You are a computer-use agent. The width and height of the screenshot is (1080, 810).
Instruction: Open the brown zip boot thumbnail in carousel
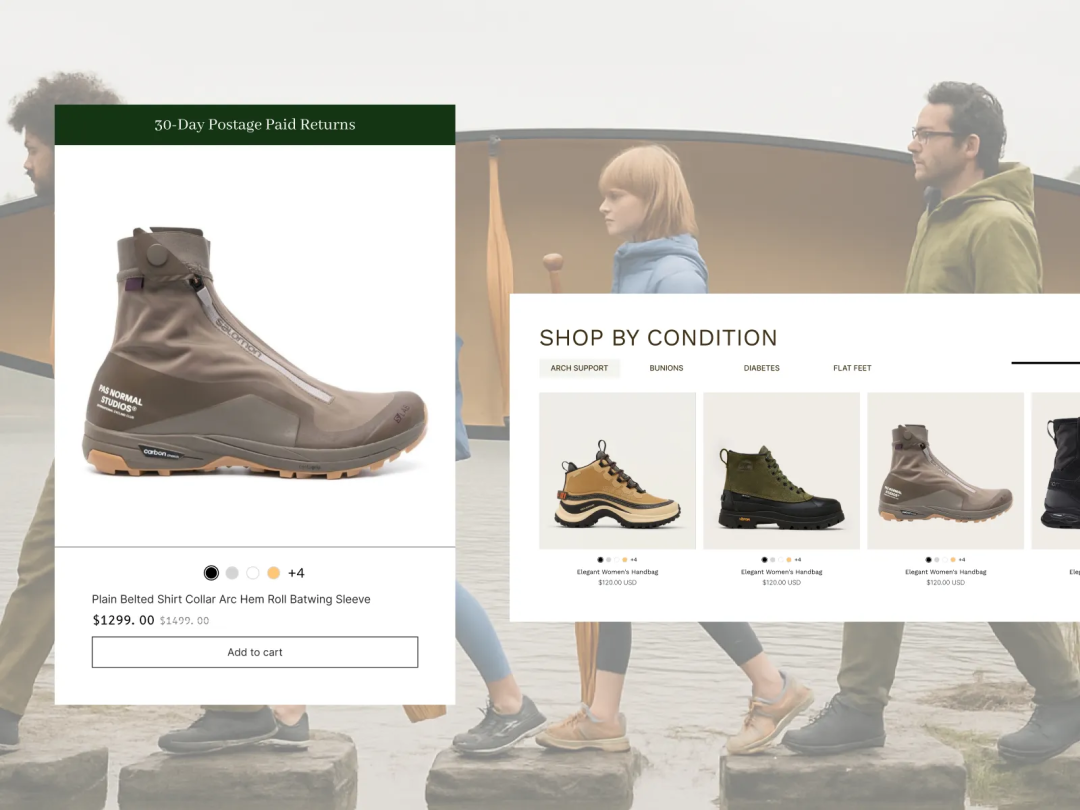945,471
